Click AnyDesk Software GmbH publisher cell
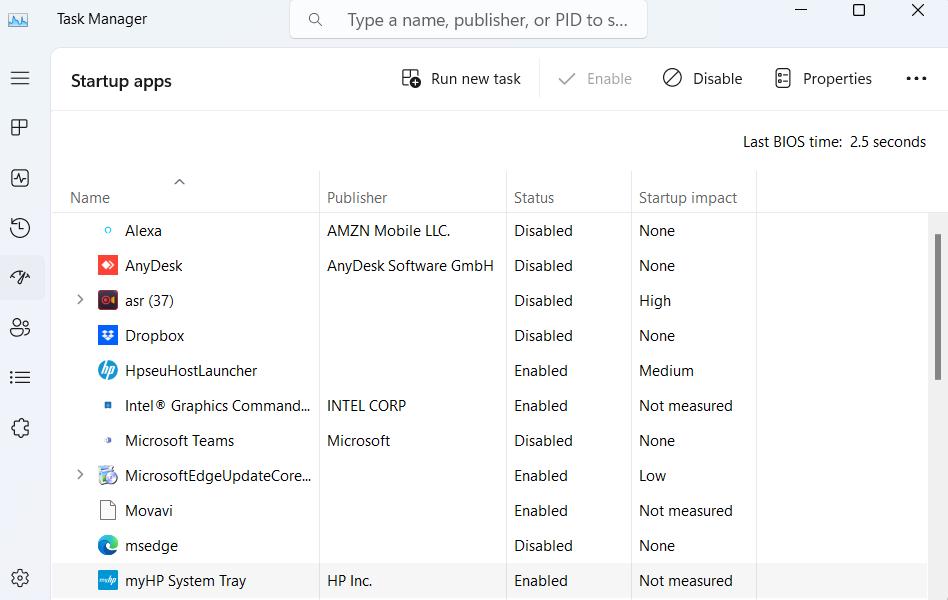Screen dimensions: 948x600 410,266
